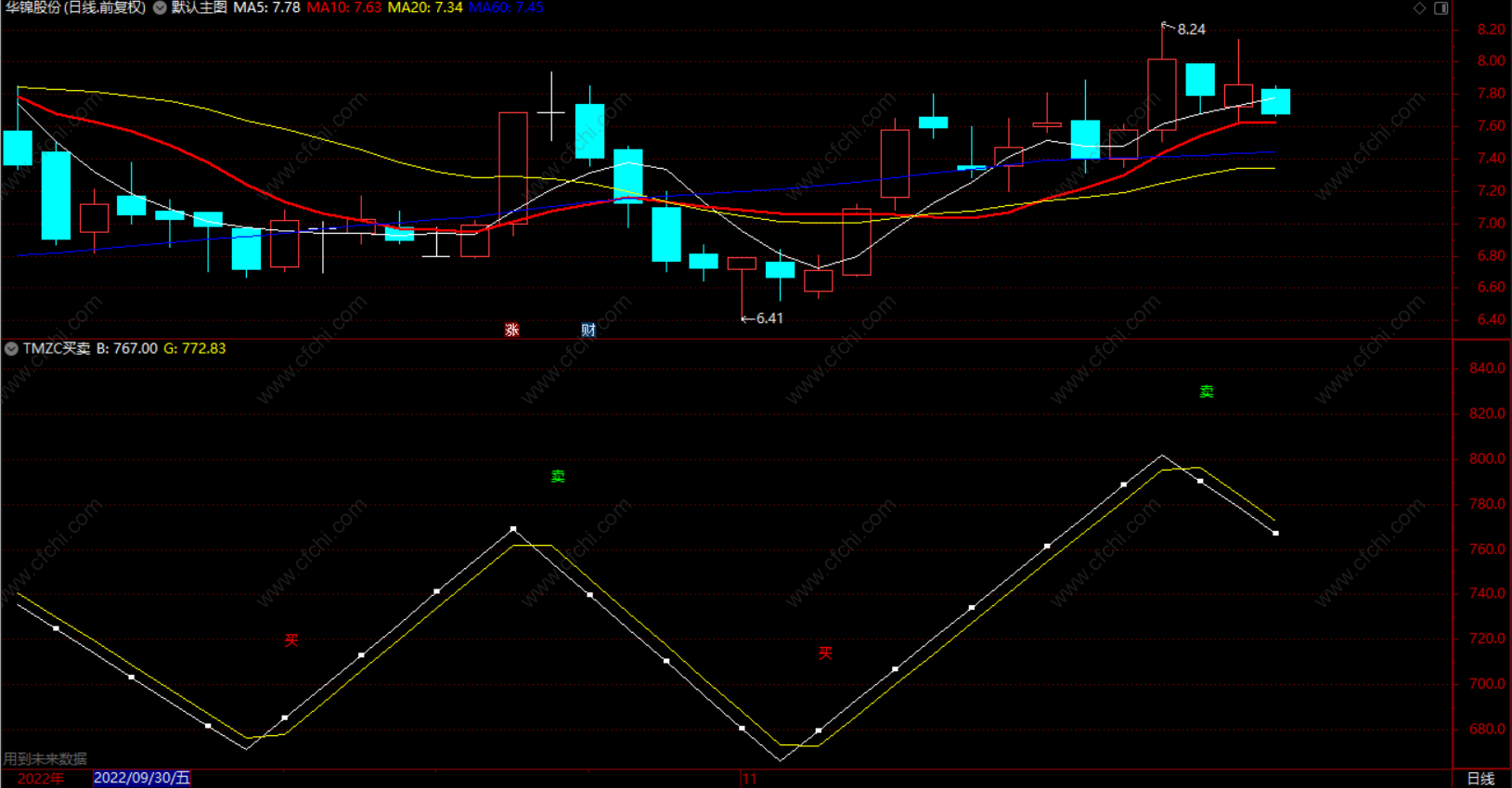Click the red 涨 marker icon
This screenshot has height=788, width=1512.
511,329
